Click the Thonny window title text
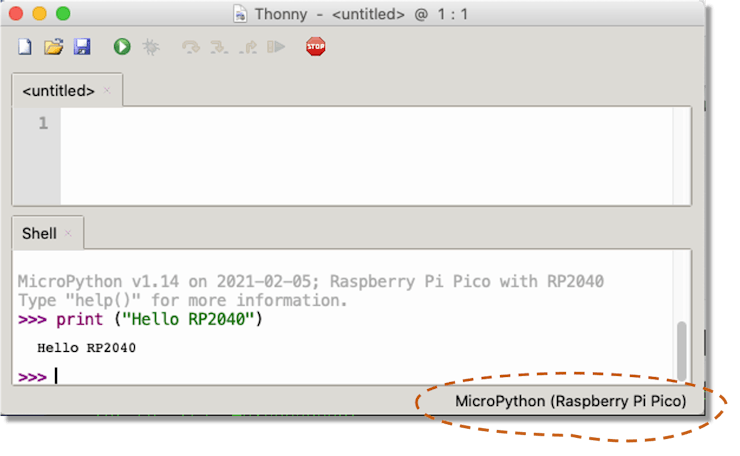The image size is (740, 456). point(361,14)
